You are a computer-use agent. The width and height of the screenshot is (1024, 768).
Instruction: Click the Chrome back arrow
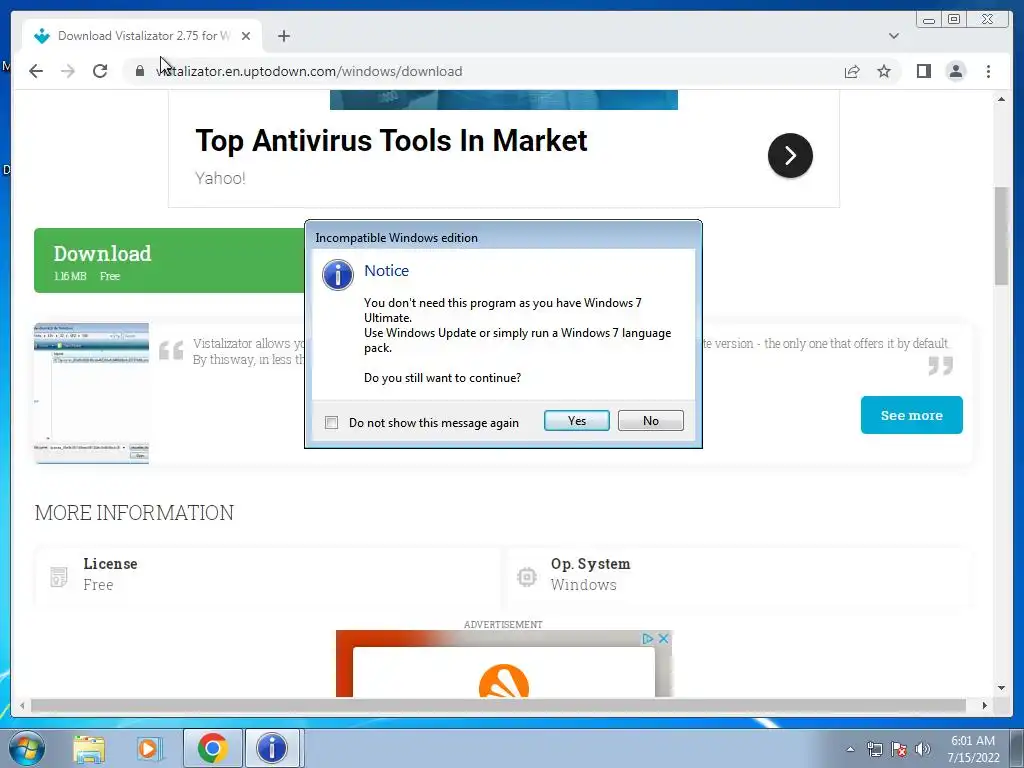36,71
